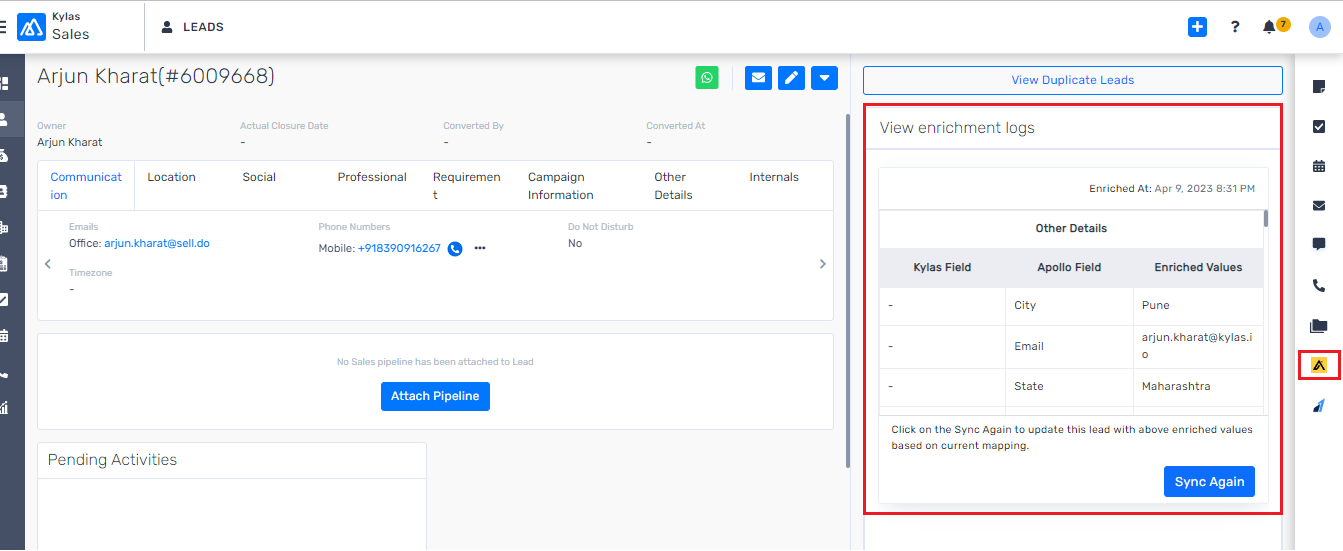
Task: Open the Campaign Information tab
Action: coord(561,186)
